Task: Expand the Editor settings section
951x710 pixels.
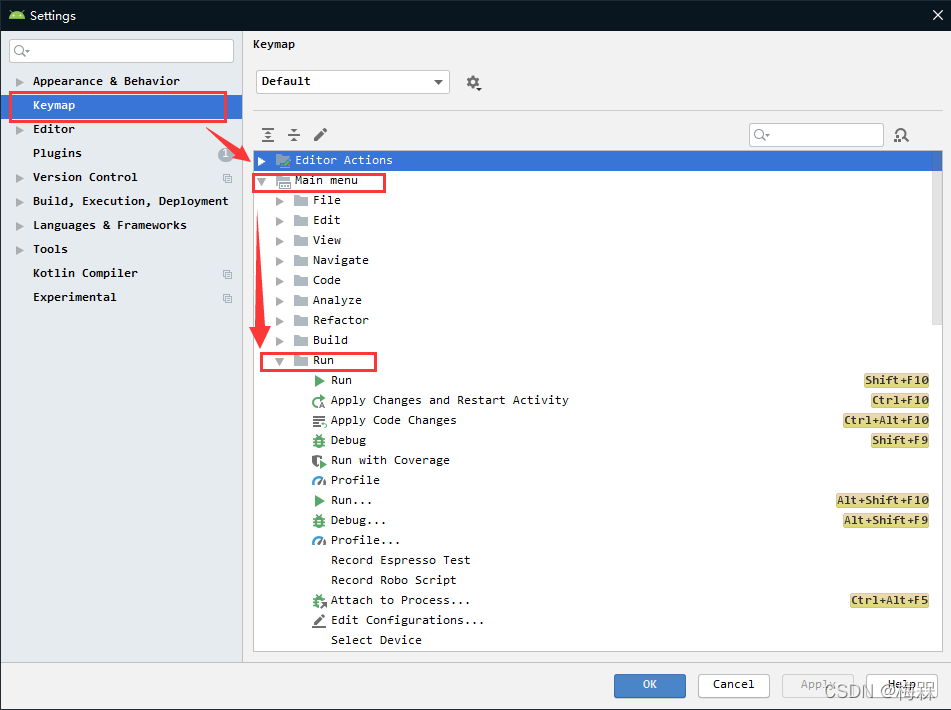Action: (20, 130)
